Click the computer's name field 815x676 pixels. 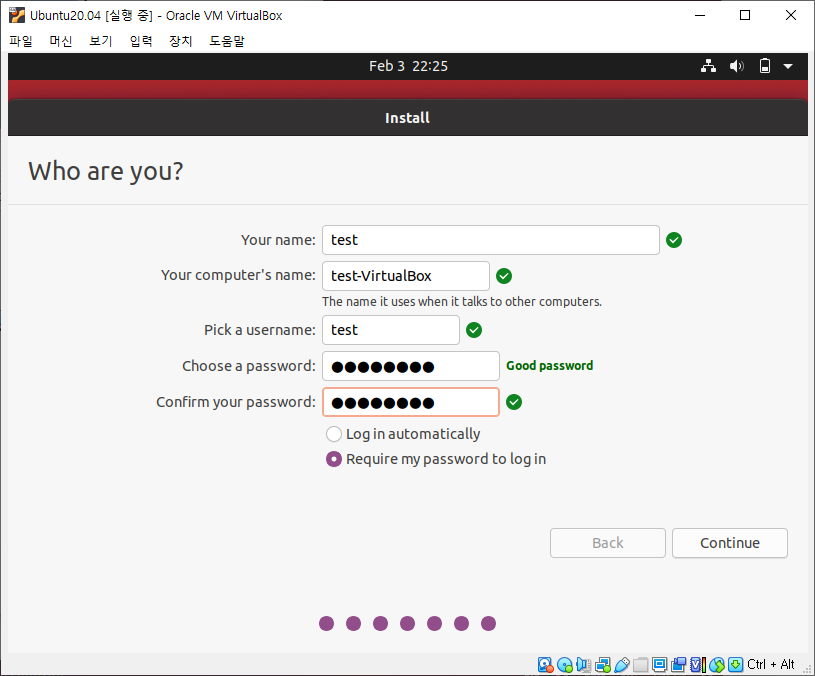(x=406, y=276)
